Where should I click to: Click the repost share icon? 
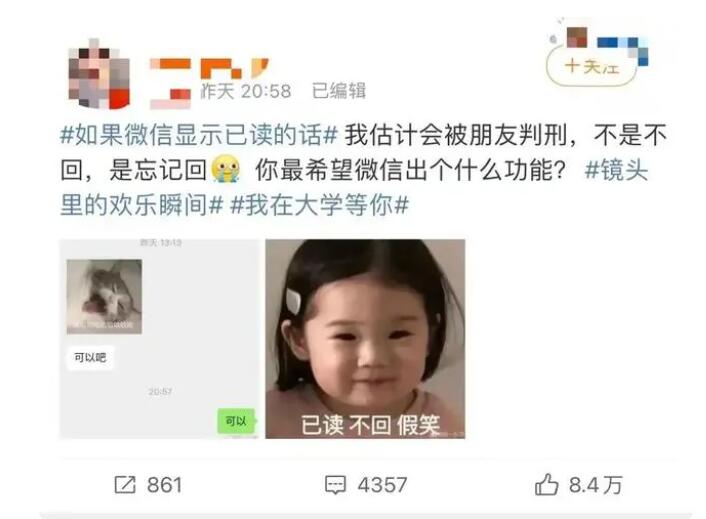click(125, 485)
